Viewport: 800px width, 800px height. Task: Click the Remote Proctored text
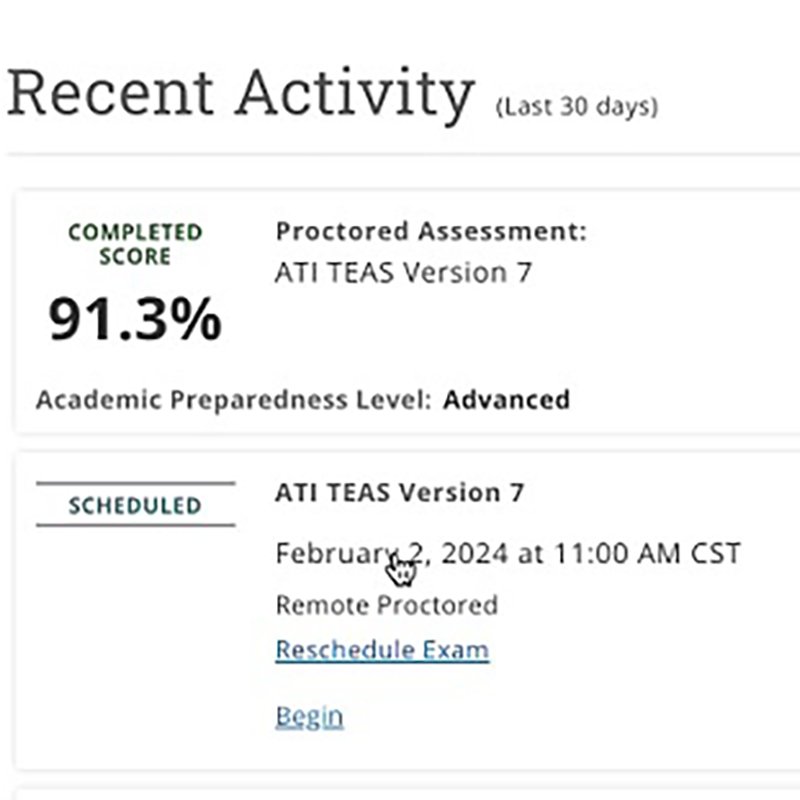click(x=386, y=606)
